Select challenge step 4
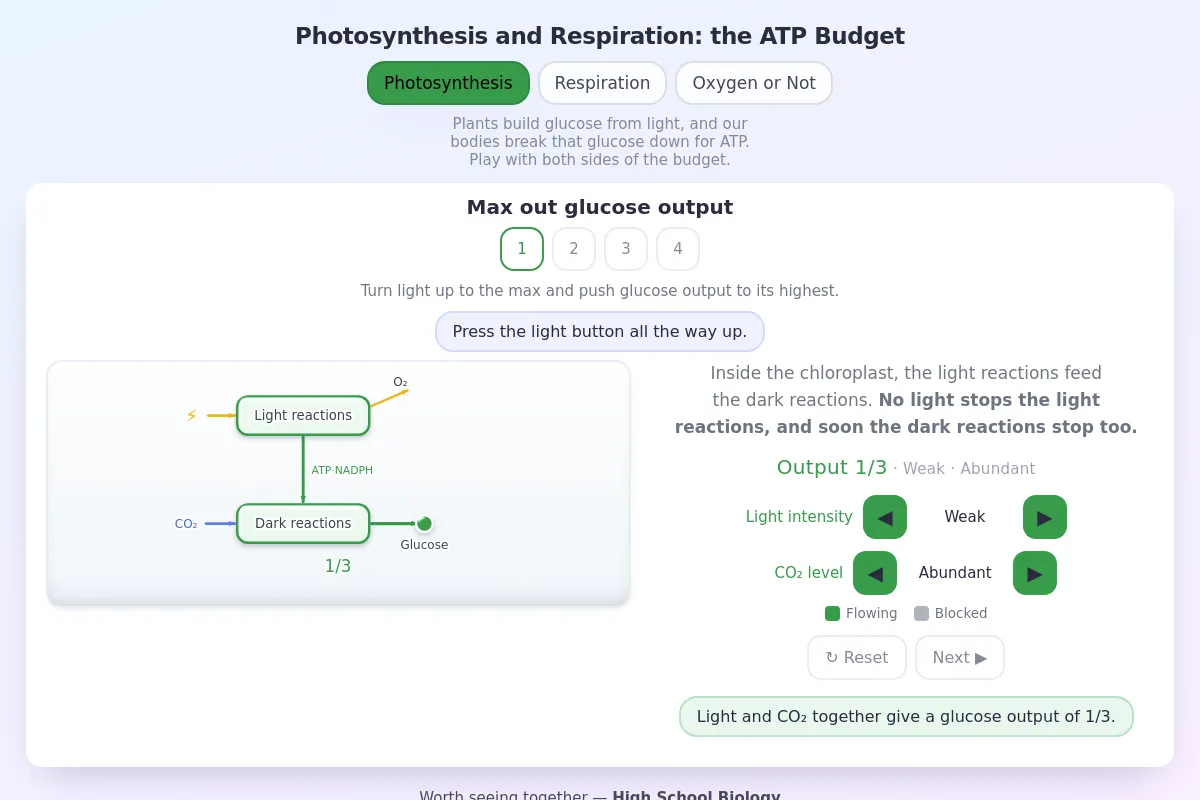 678,249
